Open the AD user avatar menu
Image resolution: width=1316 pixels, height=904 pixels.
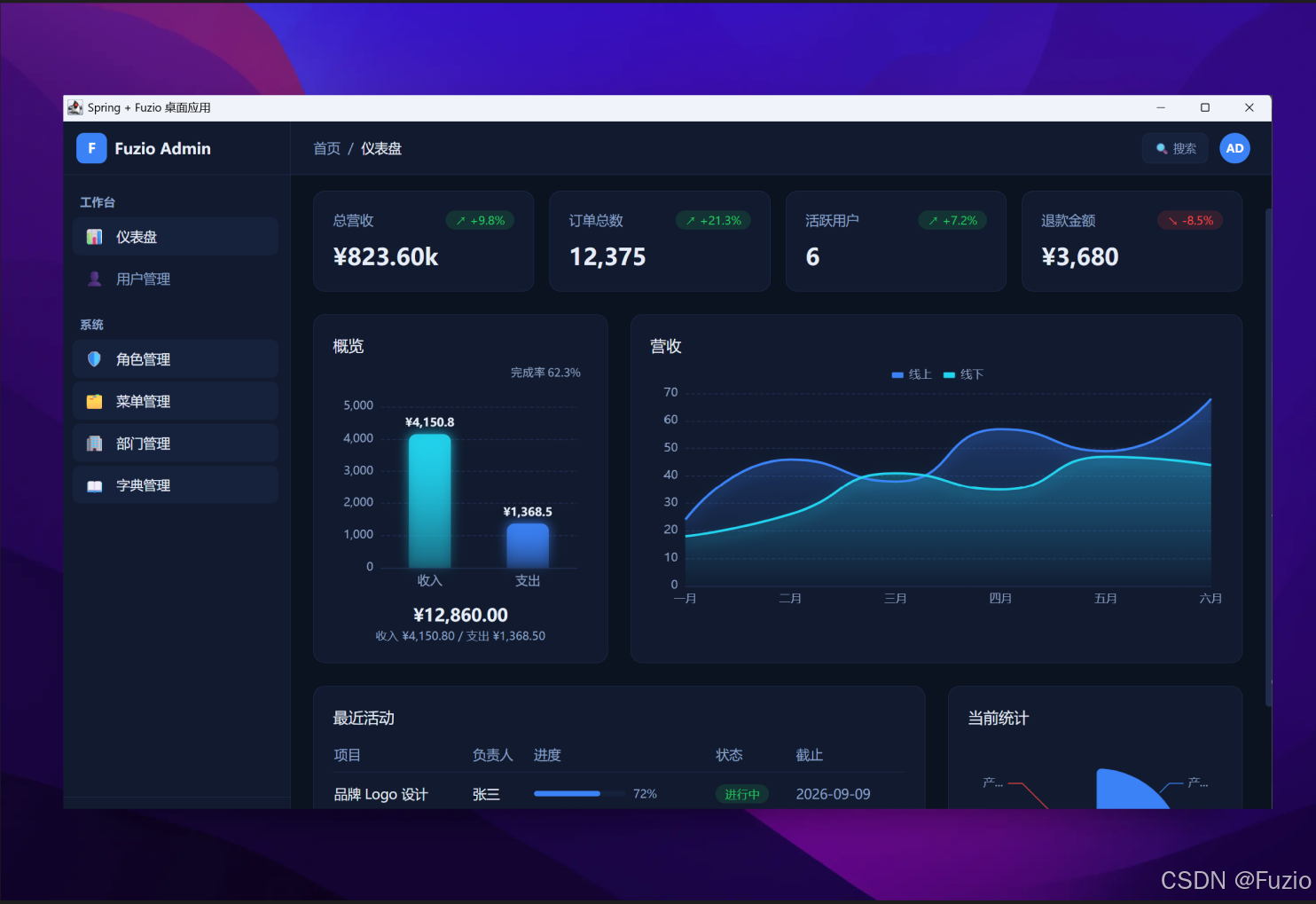tap(1234, 148)
